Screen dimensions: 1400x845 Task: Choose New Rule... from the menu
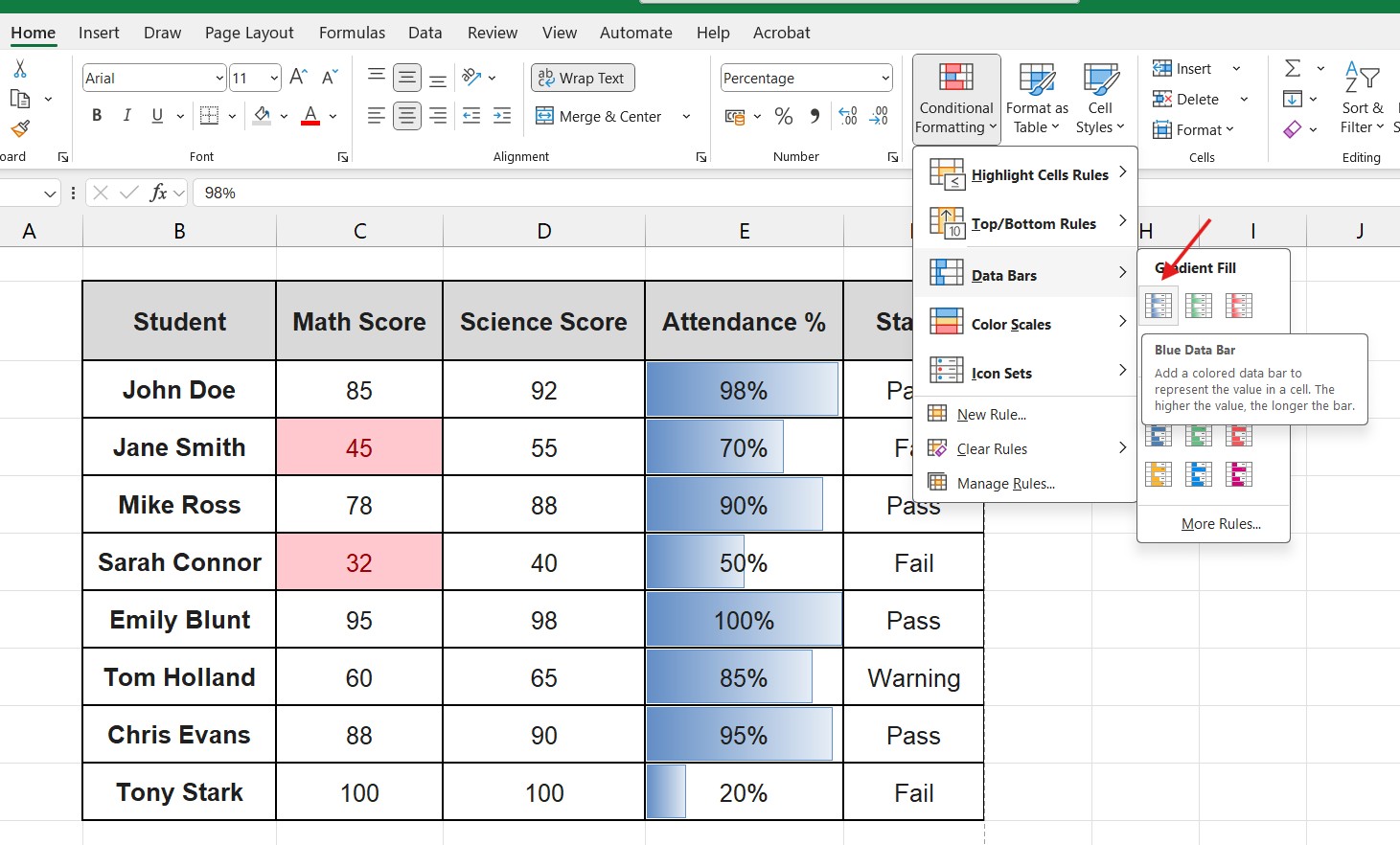tap(991, 414)
